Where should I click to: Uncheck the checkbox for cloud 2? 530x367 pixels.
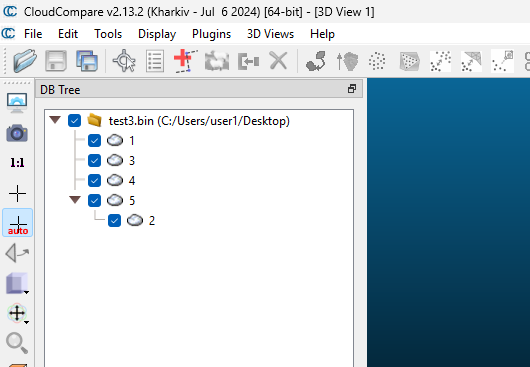[x=114, y=221]
